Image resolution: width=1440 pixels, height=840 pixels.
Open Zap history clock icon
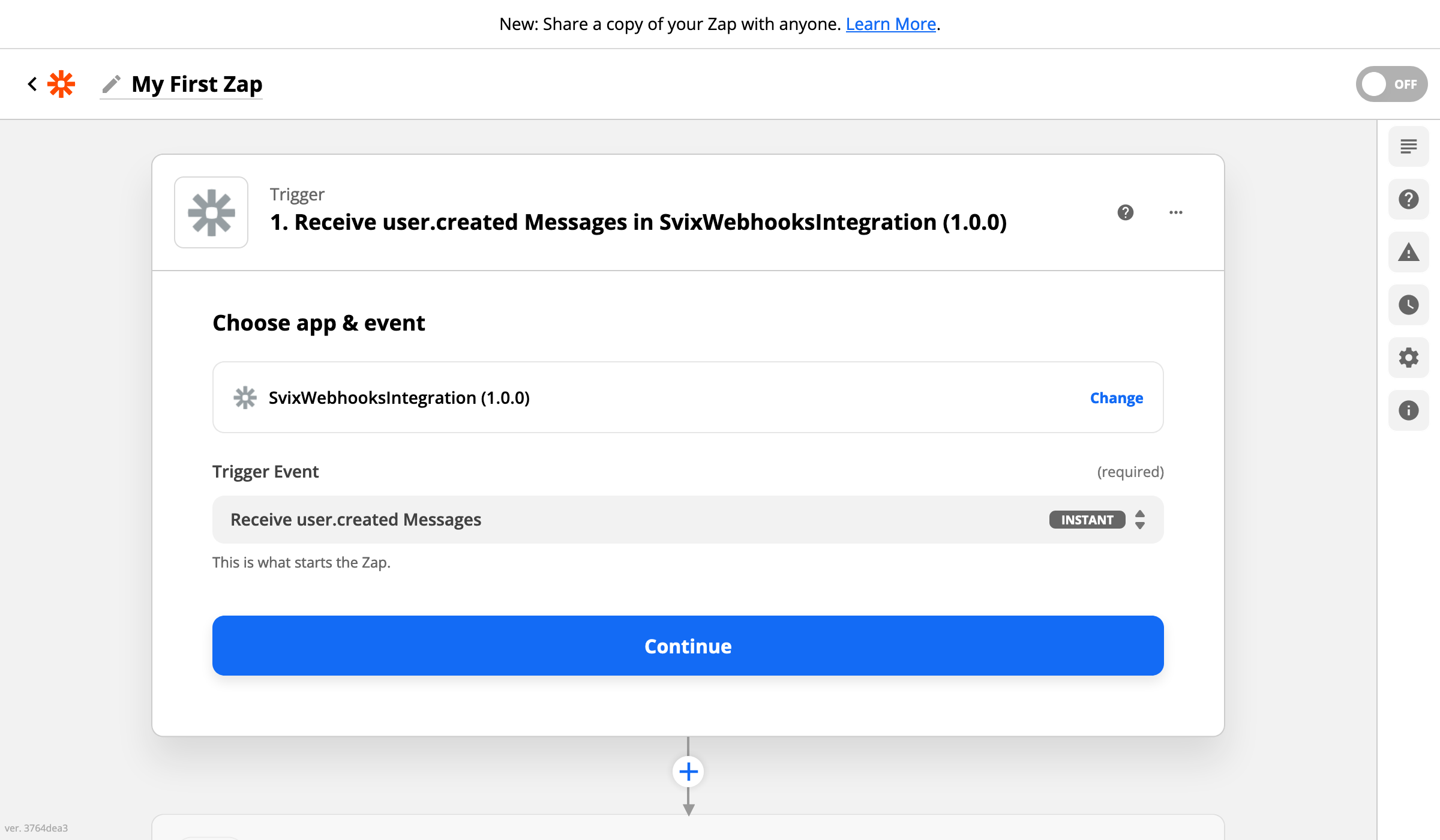coord(1408,305)
